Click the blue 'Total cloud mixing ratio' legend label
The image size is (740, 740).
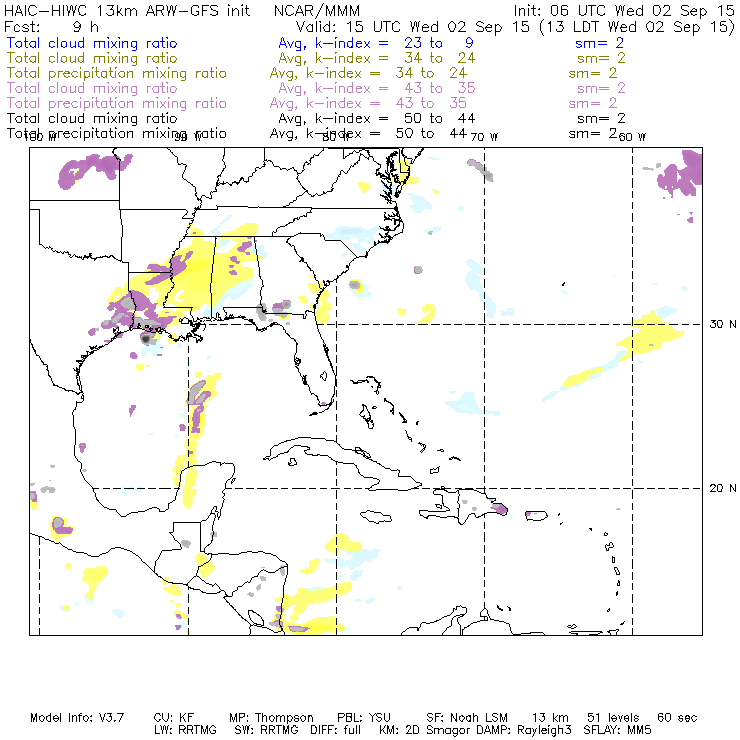92,43
